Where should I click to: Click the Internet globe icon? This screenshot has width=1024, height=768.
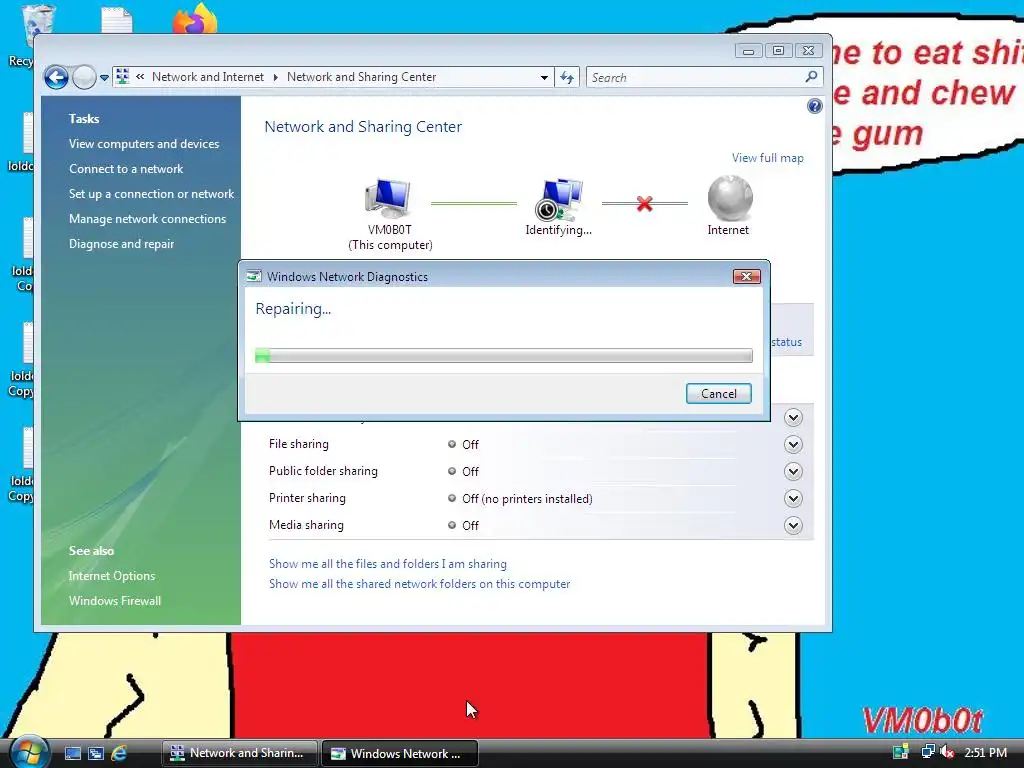point(729,198)
